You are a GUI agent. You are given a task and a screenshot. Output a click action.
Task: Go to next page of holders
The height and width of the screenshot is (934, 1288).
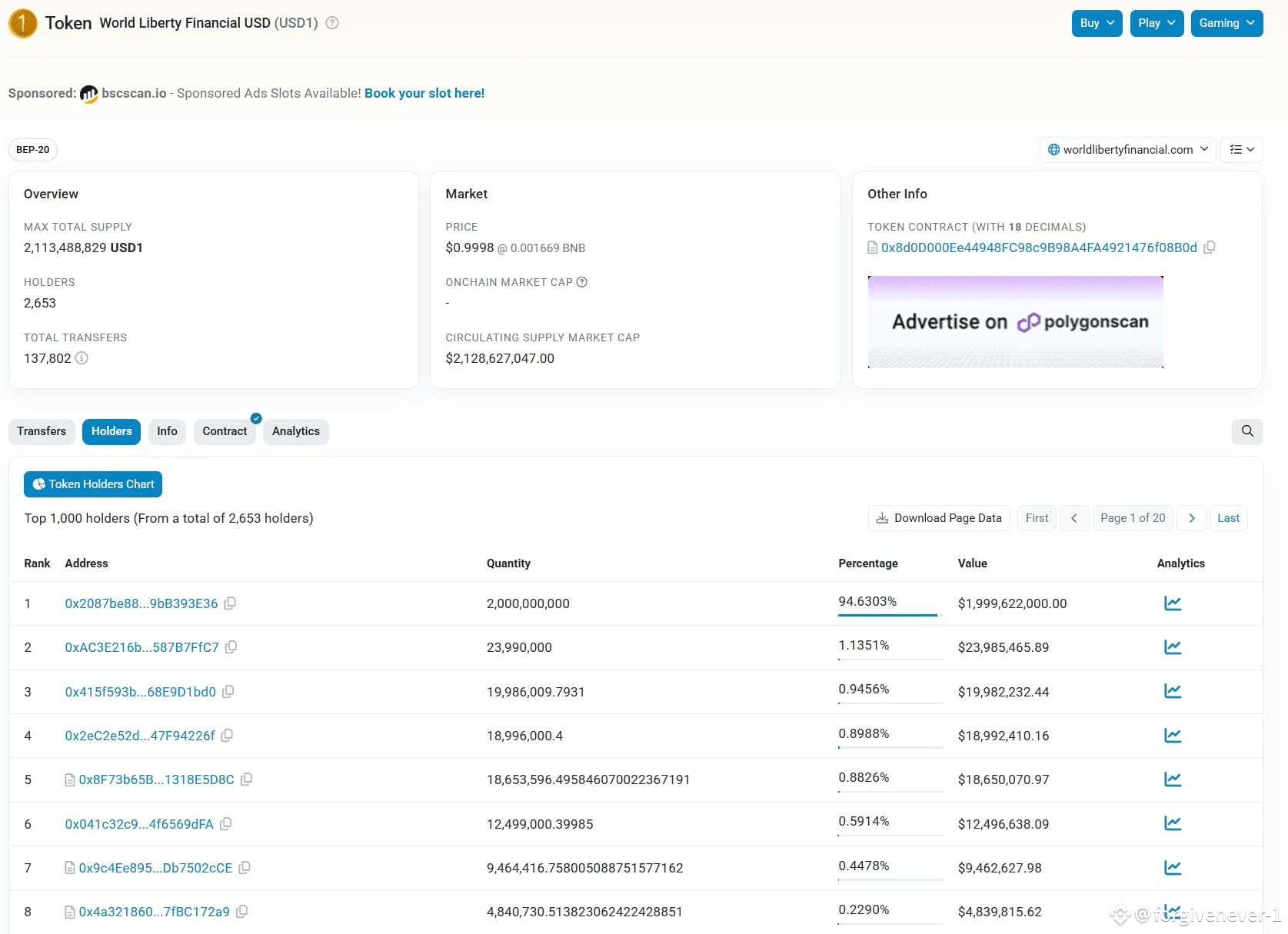point(1192,518)
